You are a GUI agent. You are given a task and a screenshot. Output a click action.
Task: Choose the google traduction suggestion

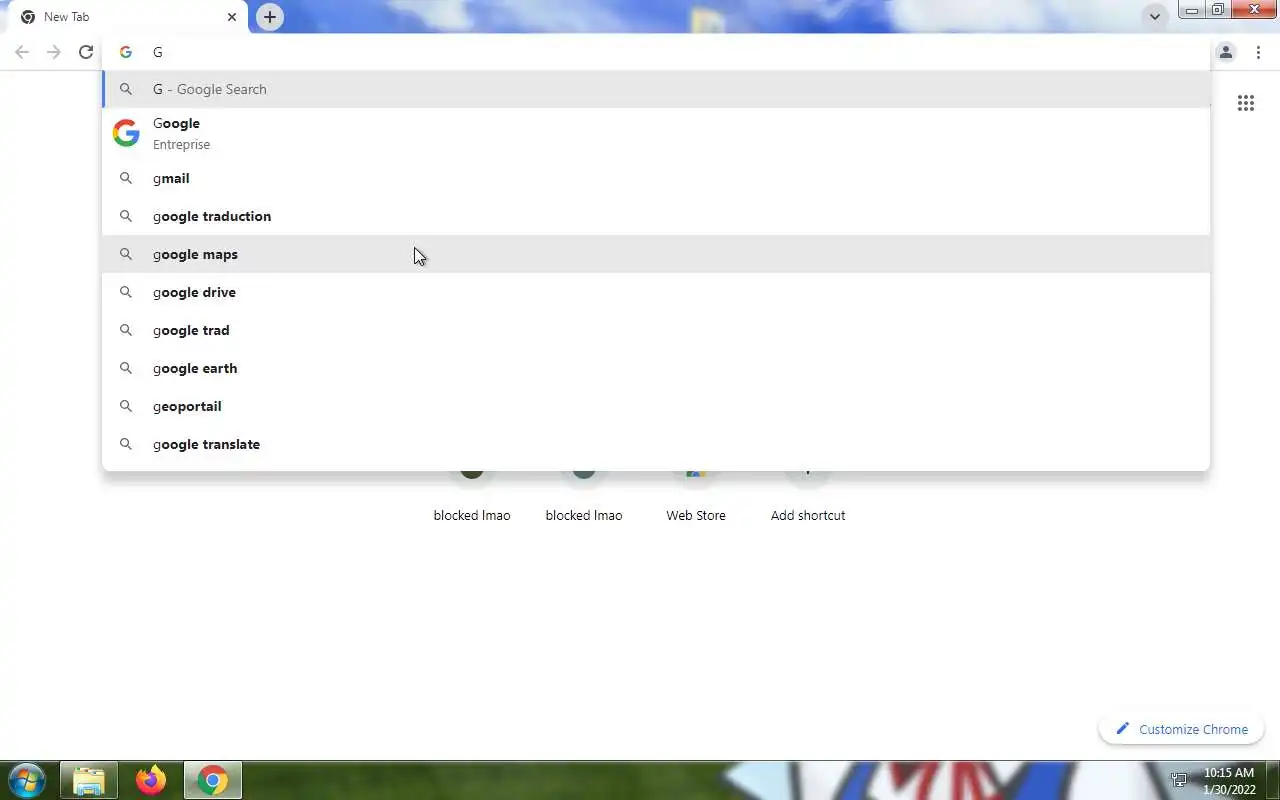click(656, 216)
